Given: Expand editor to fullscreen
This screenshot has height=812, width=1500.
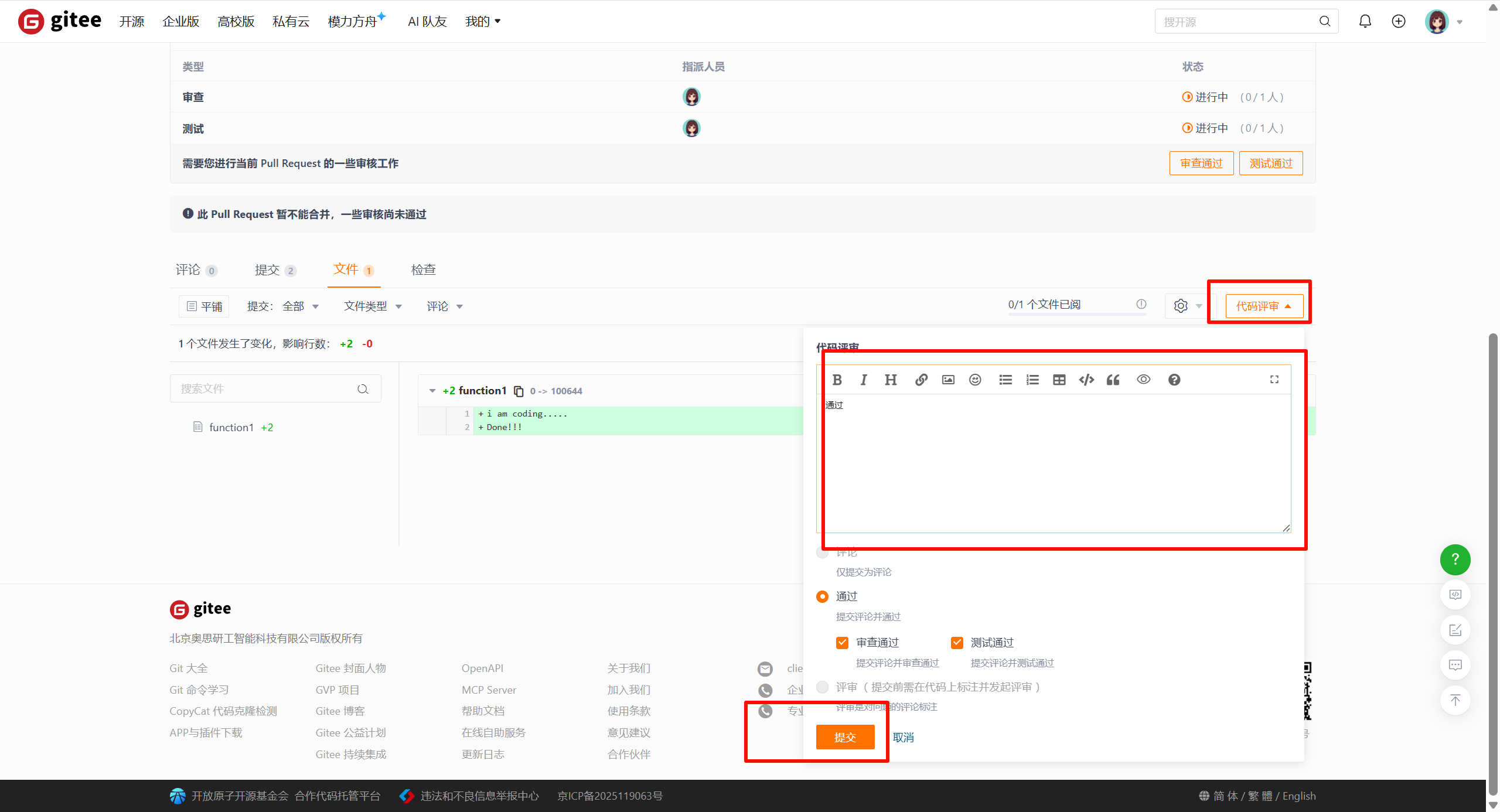Looking at the screenshot, I should click(1274, 380).
